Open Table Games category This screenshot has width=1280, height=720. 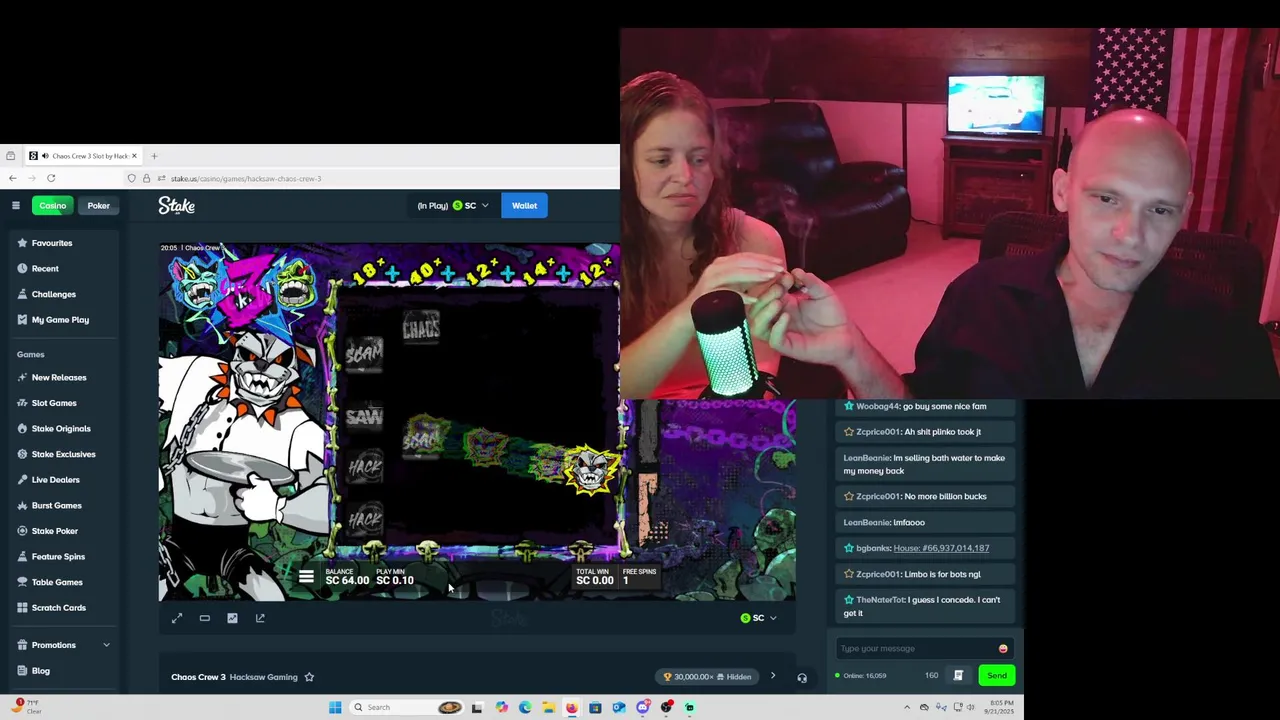click(x=57, y=582)
